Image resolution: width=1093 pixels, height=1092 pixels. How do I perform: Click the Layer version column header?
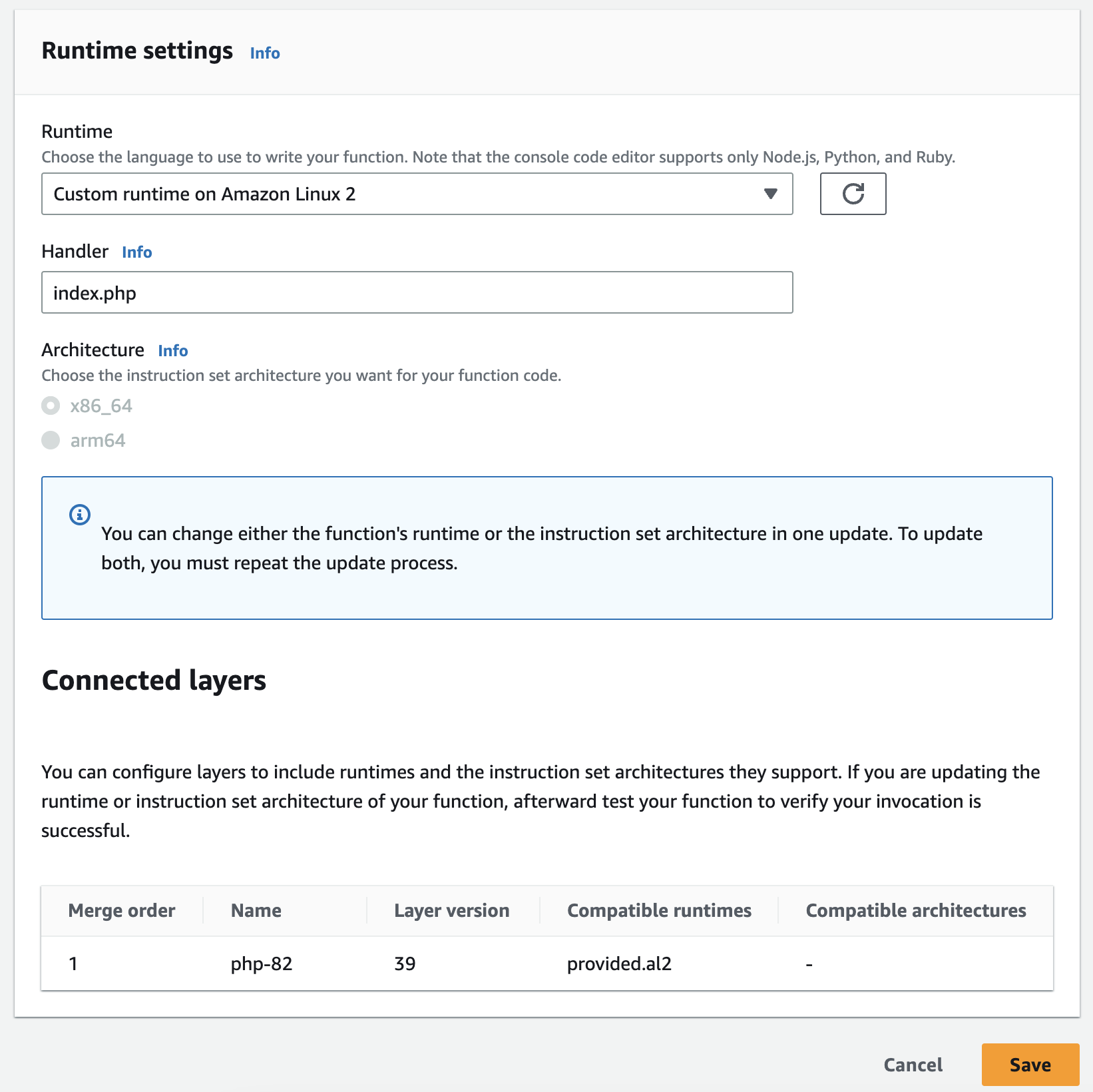[452, 910]
